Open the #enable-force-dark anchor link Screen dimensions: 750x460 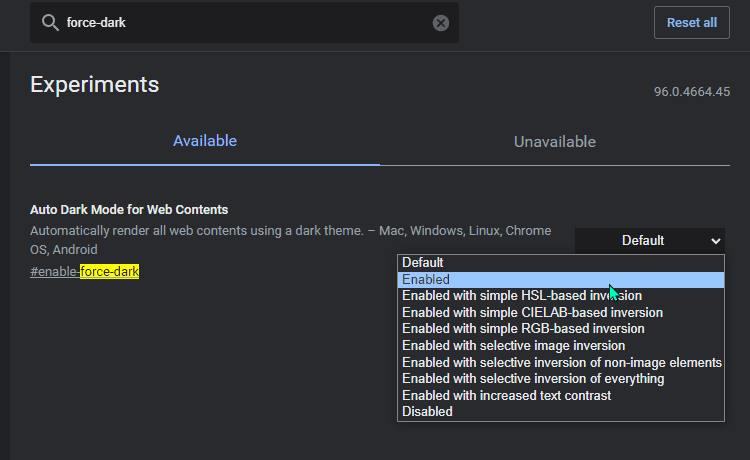[85, 272]
